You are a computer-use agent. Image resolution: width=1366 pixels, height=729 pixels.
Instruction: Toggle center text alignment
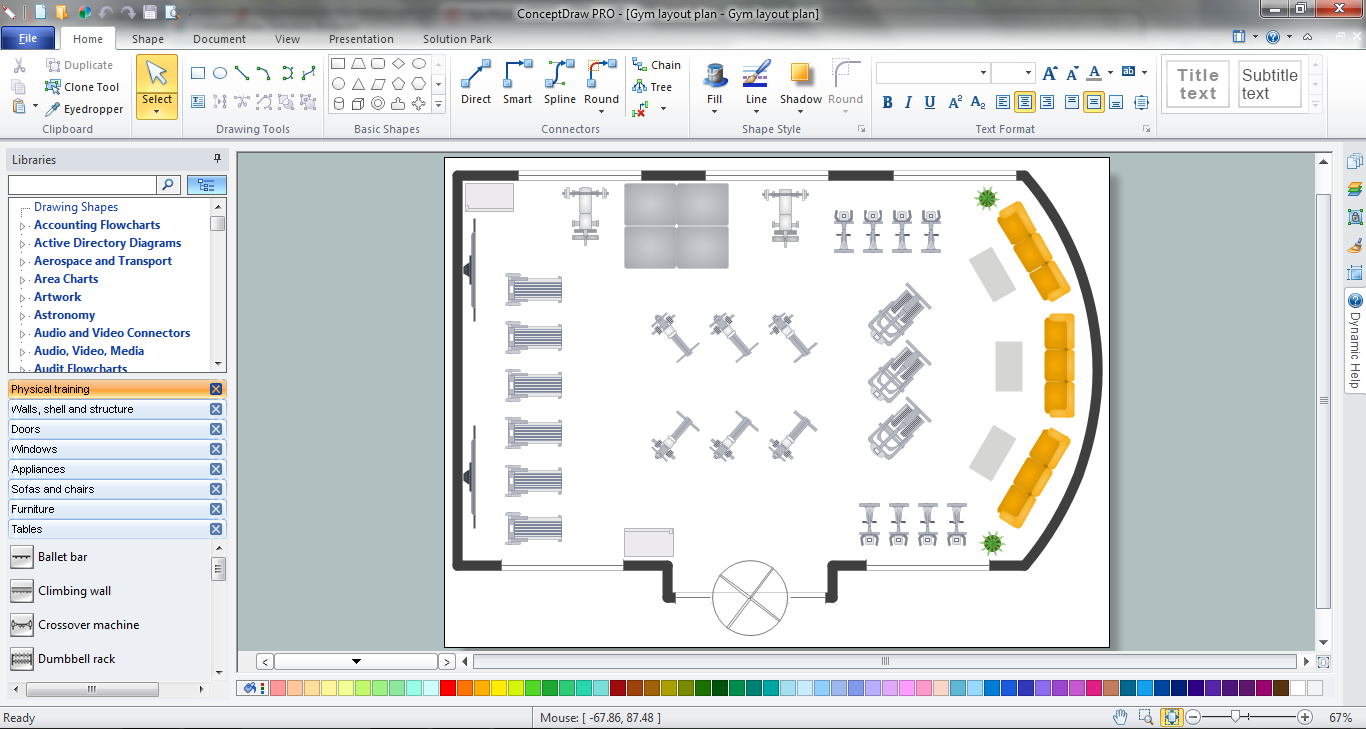pyautogui.click(x=1025, y=102)
